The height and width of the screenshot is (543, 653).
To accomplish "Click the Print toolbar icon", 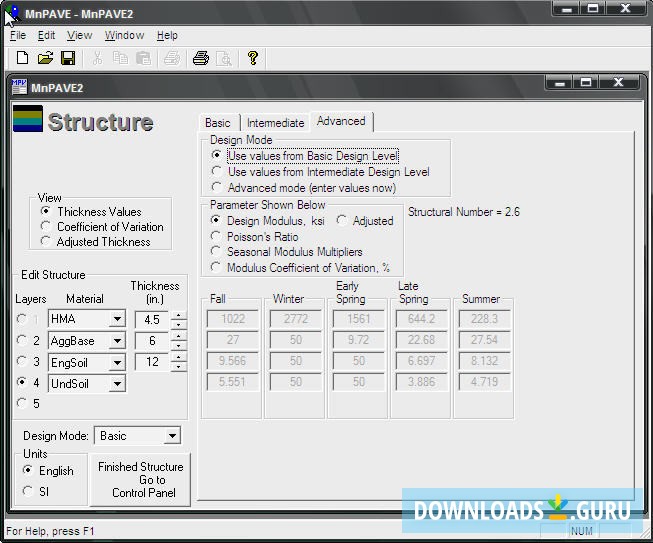I will pos(201,58).
